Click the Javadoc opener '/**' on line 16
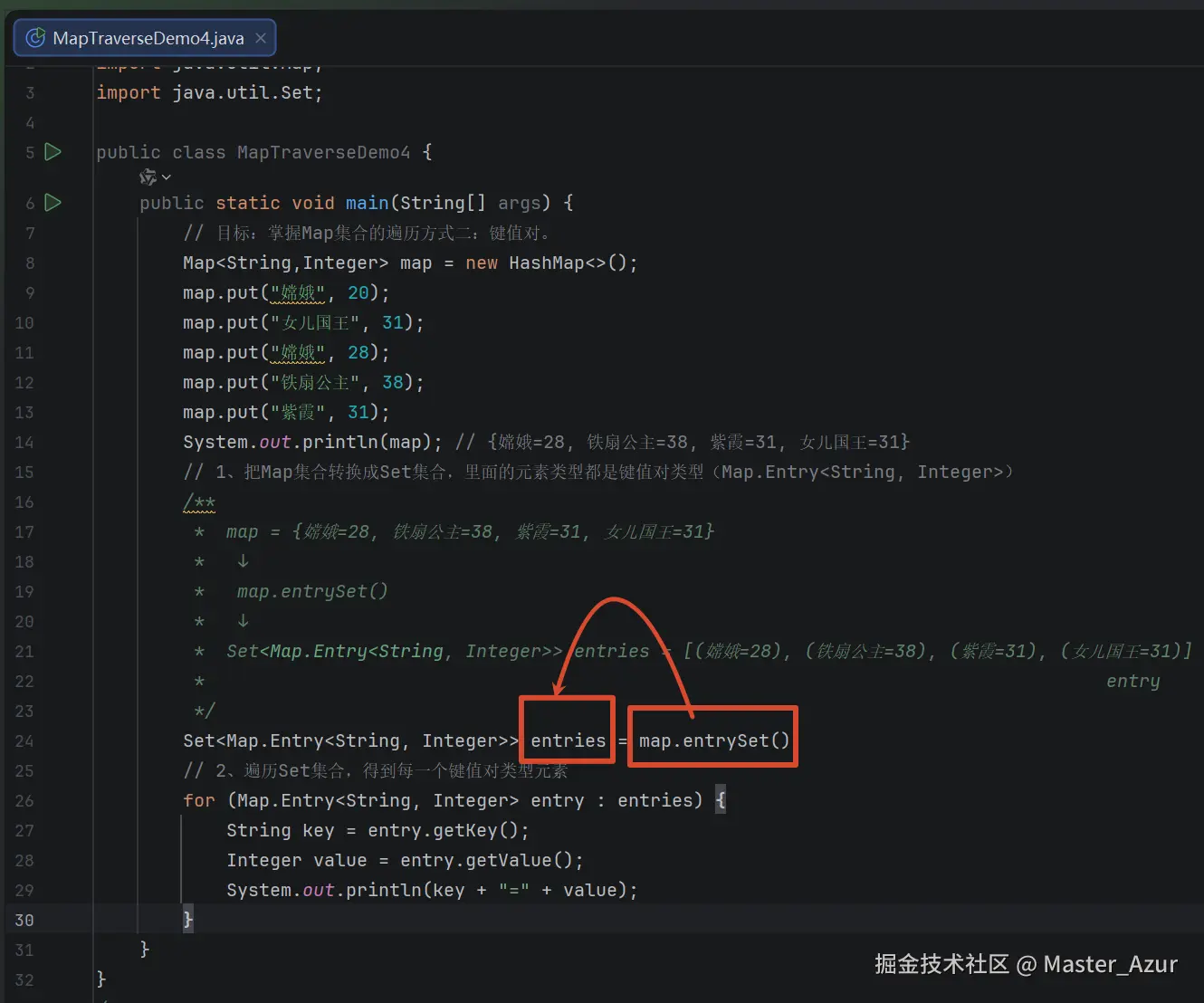Image resolution: width=1204 pixels, height=1003 pixels. 199,501
